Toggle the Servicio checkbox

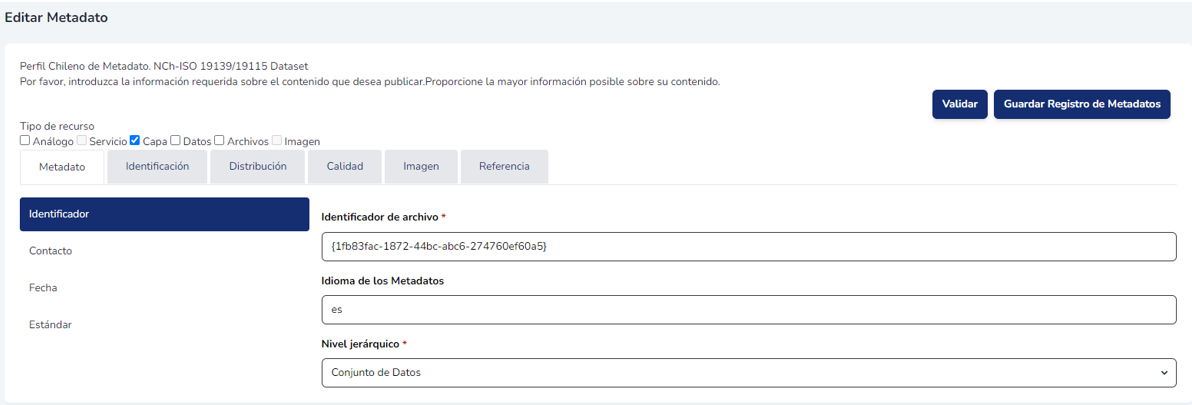point(82,141)
